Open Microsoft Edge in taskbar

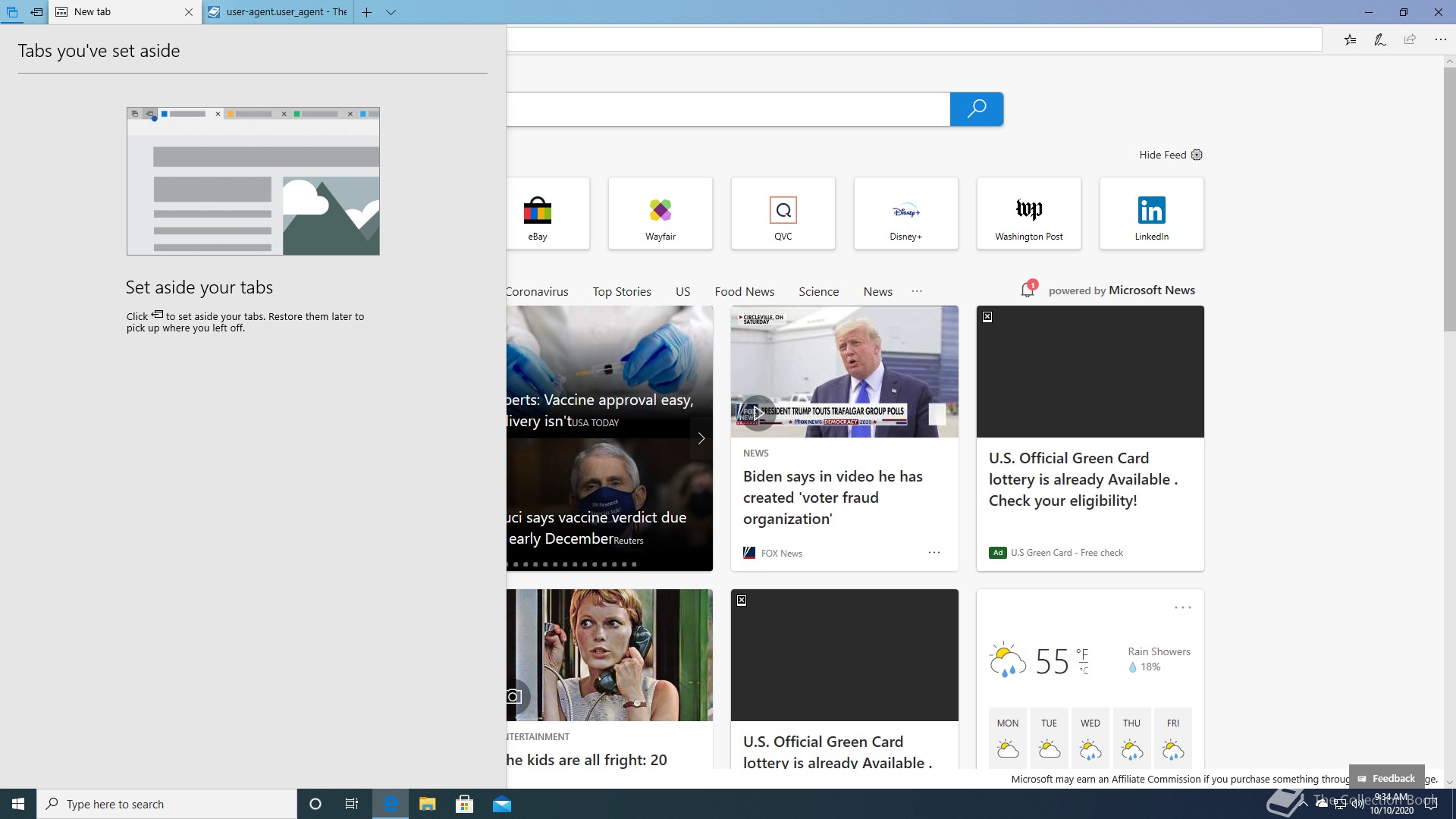point(391,804)
